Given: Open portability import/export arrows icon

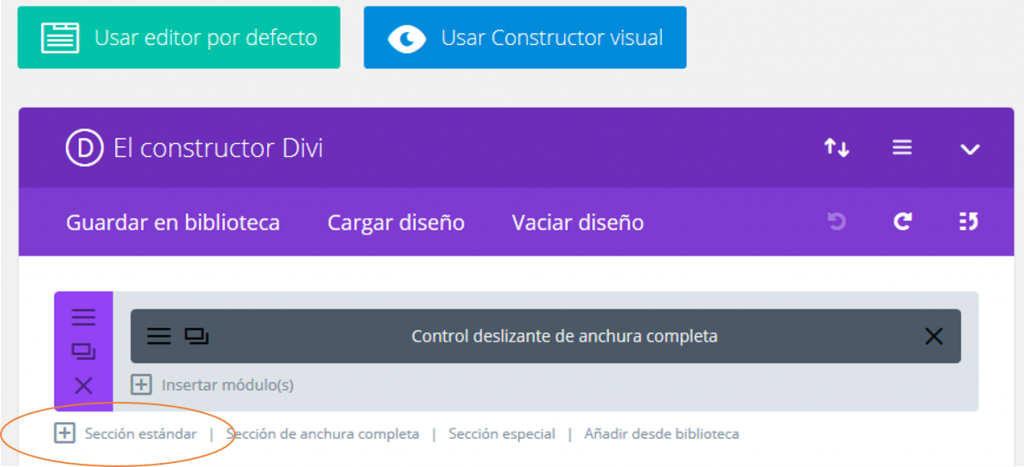Looking at the screenshot, I should (x=836, y=148).
